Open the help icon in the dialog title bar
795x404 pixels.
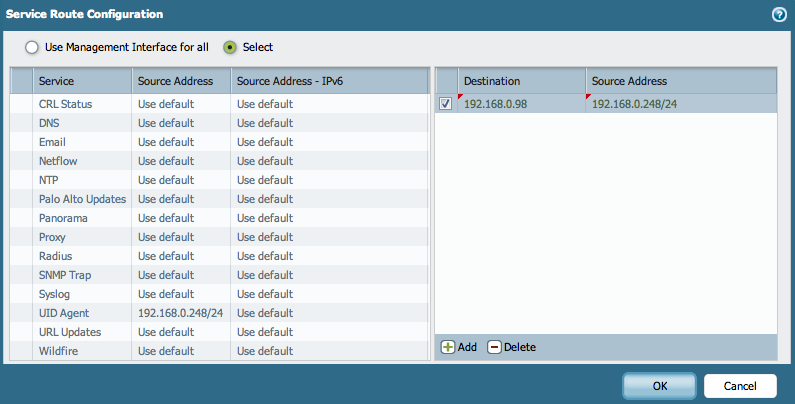coord(779,15)
